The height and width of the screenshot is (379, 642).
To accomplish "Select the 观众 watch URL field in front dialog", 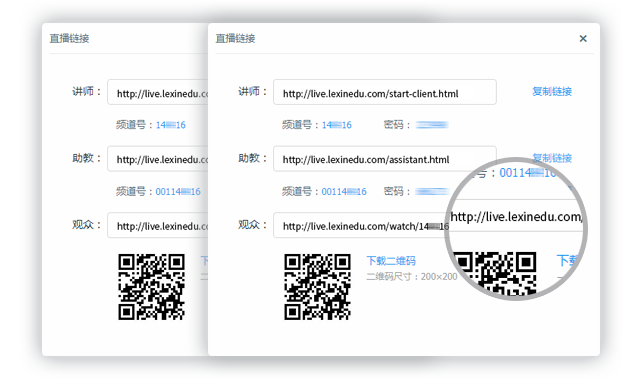I will [361, 225].
